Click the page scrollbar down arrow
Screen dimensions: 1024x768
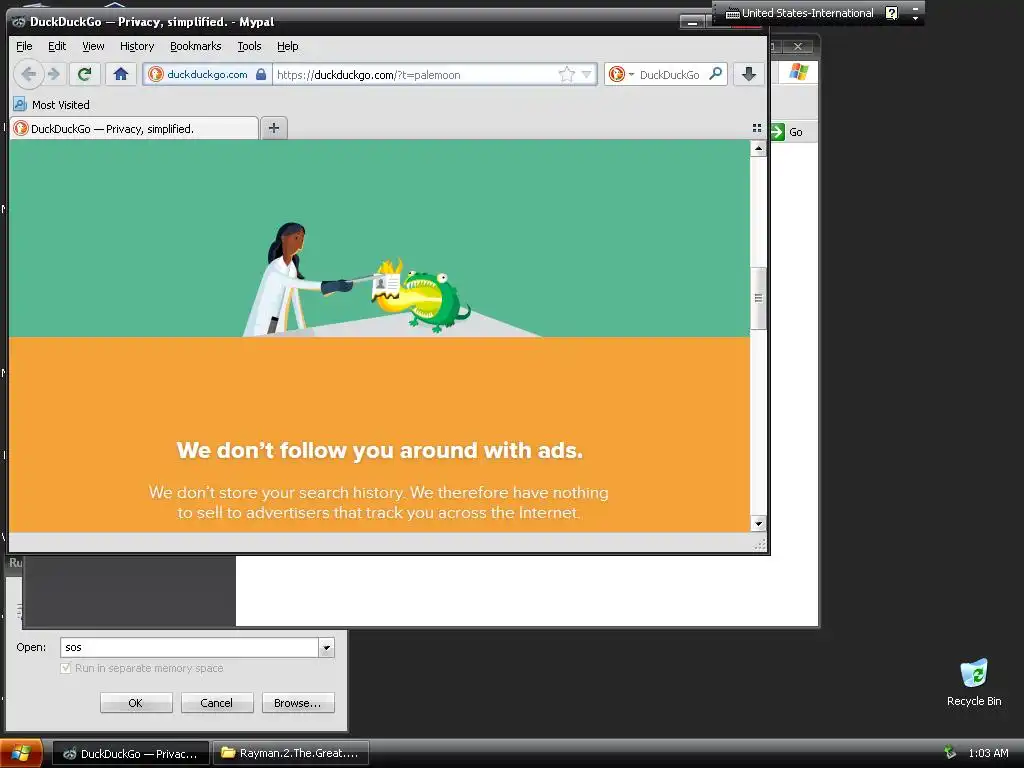[758, 523]
